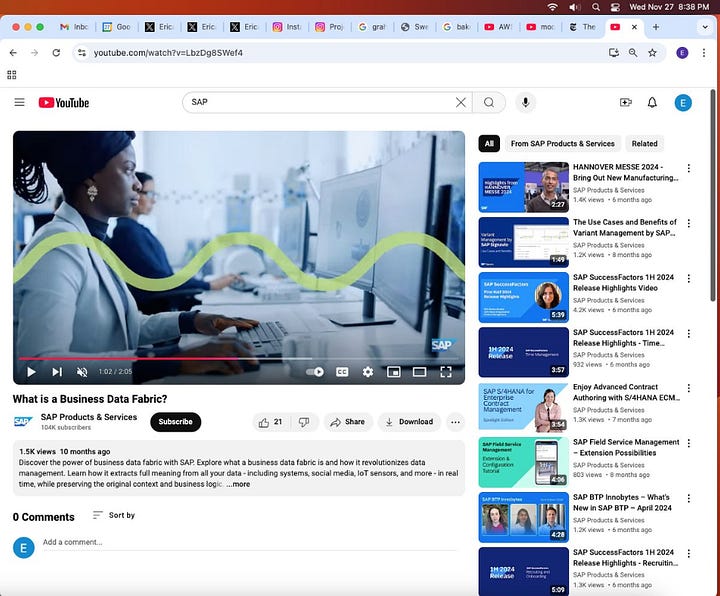Open options for HANNOVER MESSE 2024 video

click(688, 168)
